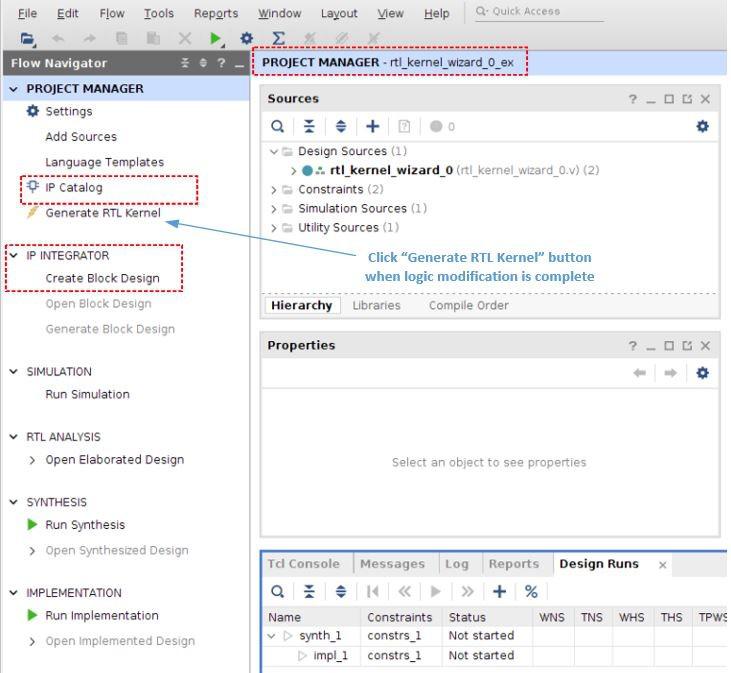Switch to the Libraries tab
The height and width of the screenshot is (673, 731).
point(376,306)
